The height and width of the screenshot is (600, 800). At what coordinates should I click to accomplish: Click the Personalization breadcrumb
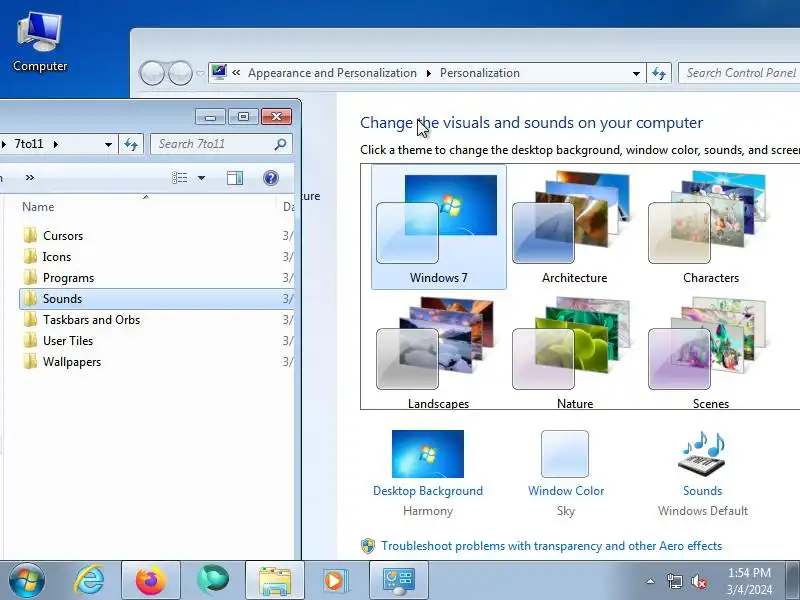pos(480,73)
